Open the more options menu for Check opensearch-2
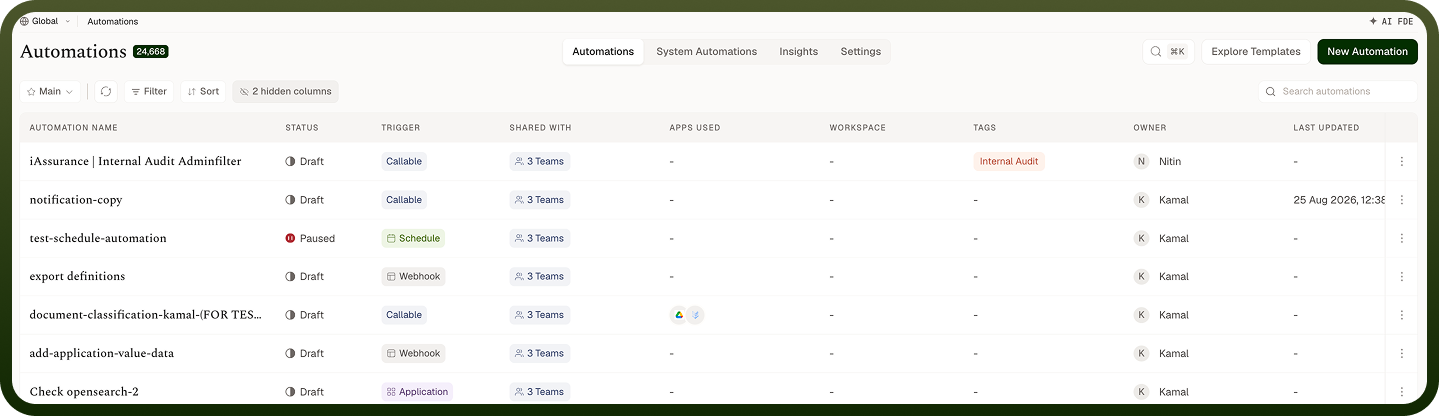This screenshot has width=1439, height=416. [1401, 392]
